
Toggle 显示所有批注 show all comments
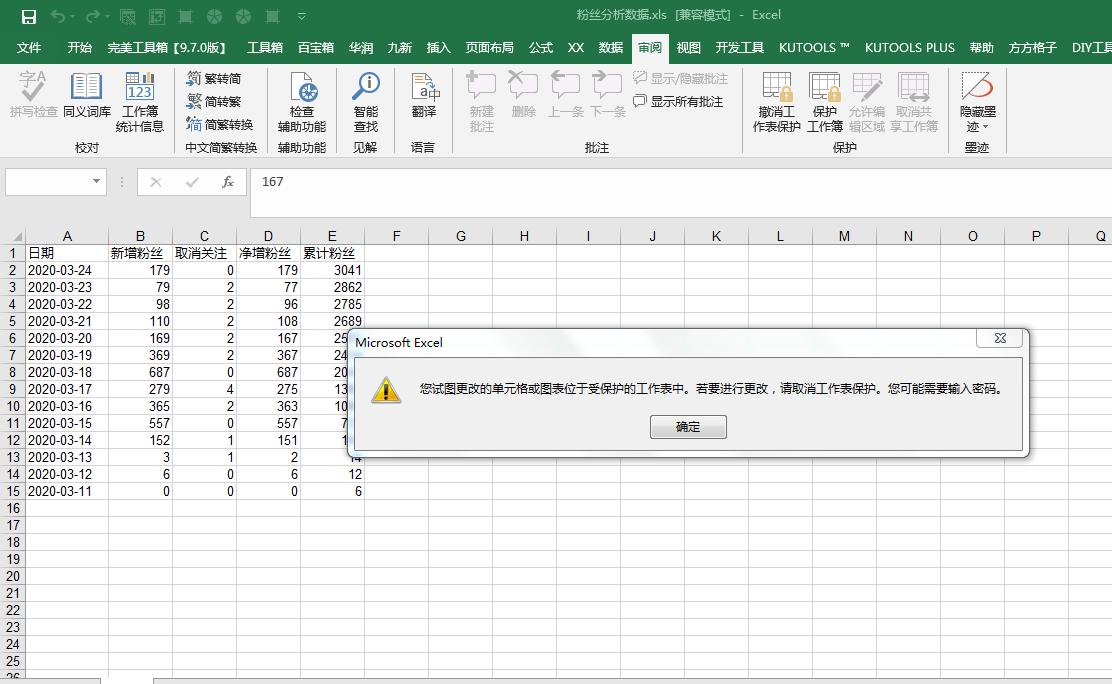(x=678, y=101)
